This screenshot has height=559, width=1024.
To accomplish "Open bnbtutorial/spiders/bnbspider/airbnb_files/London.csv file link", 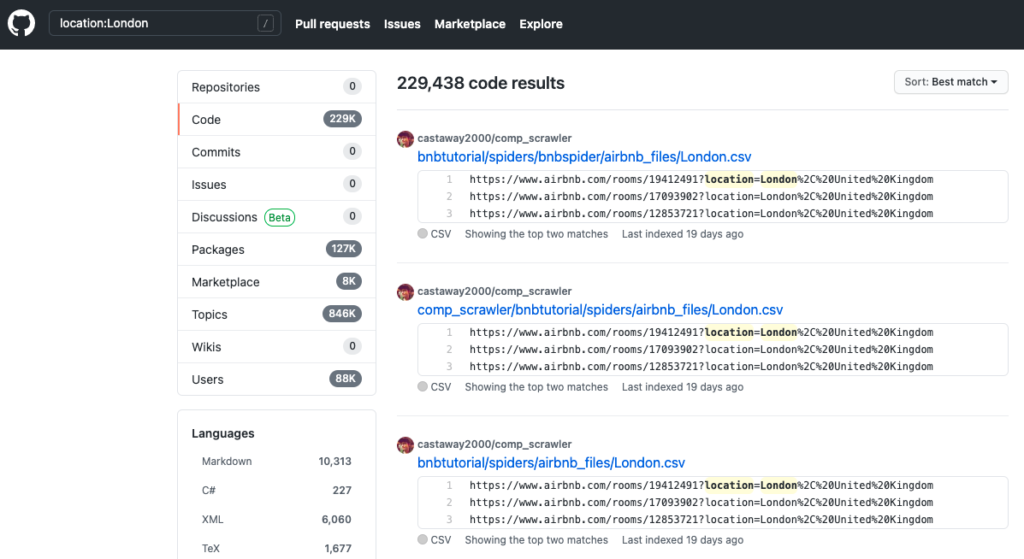I will click(x=584, y=157).
